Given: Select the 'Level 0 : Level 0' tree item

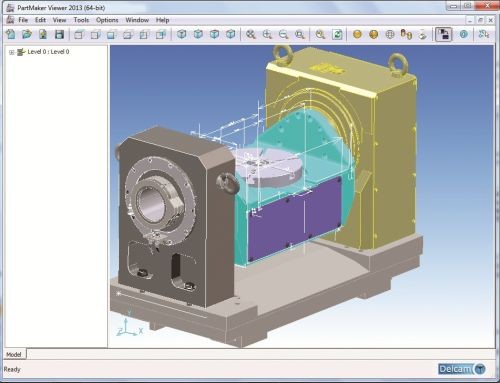Looking at the screenshot, I should tap(48, 52).
